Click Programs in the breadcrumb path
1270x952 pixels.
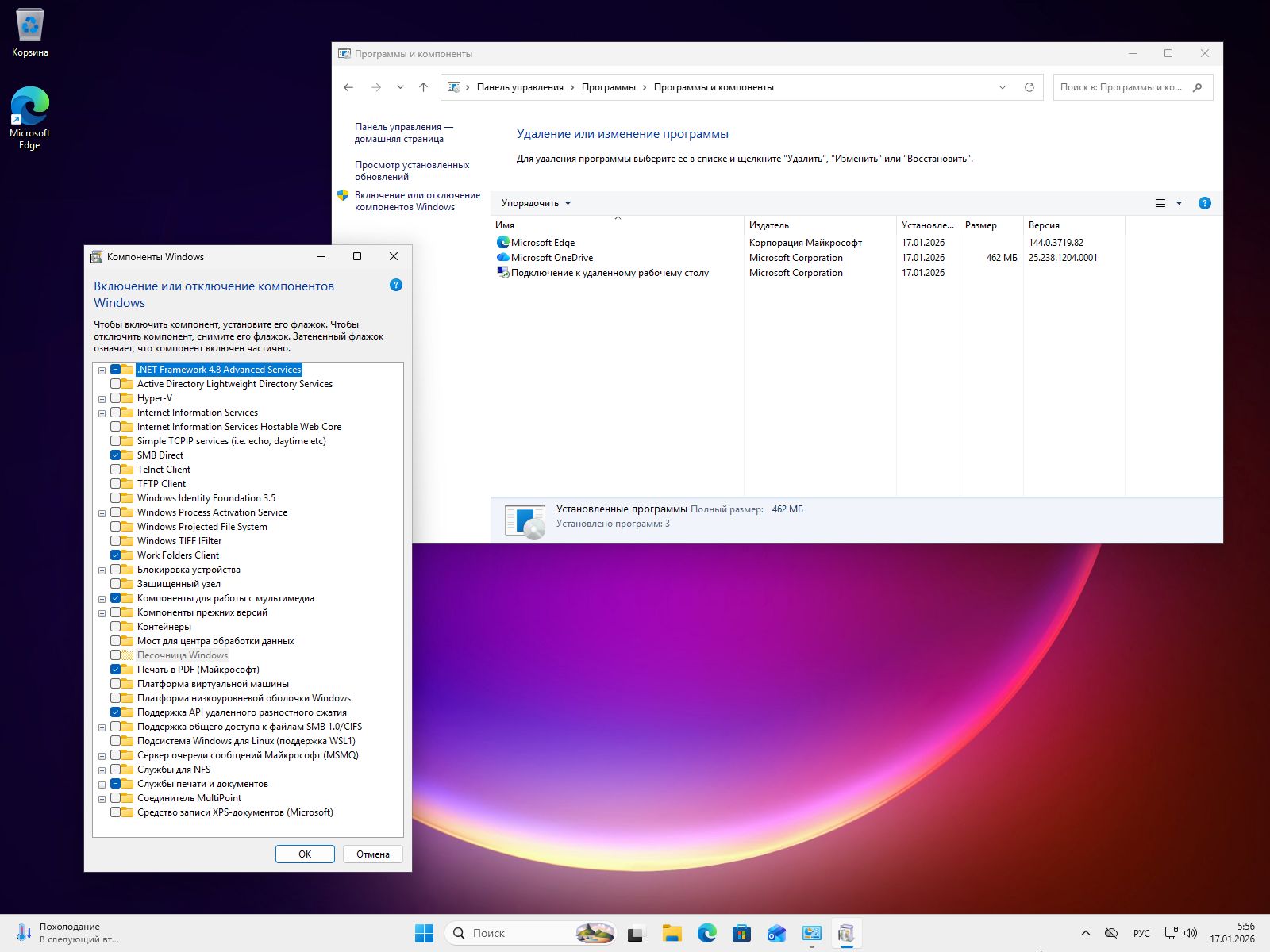tap(608, 87)
